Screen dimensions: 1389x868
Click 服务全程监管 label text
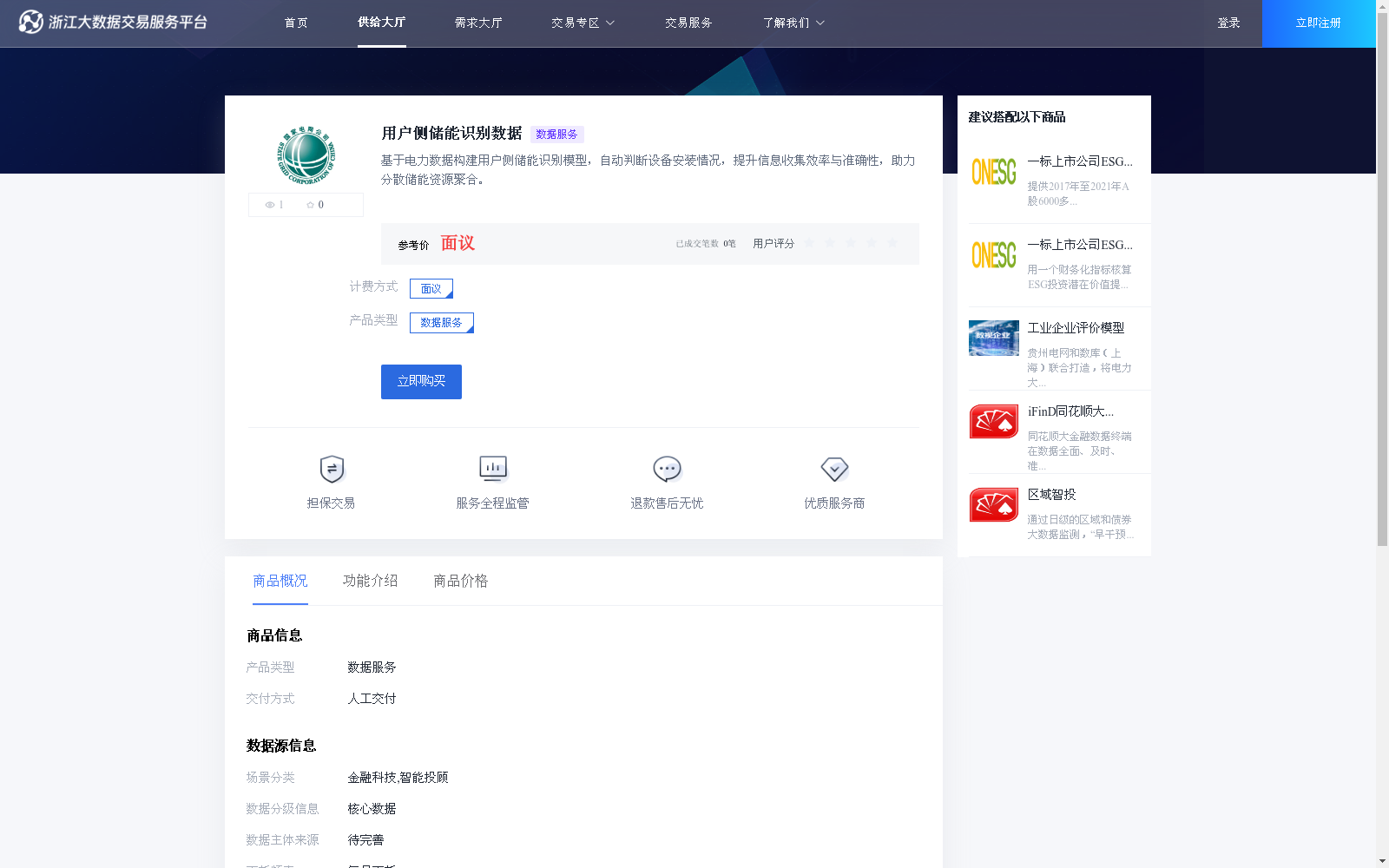pyautogui.click(x=492, y=503)
